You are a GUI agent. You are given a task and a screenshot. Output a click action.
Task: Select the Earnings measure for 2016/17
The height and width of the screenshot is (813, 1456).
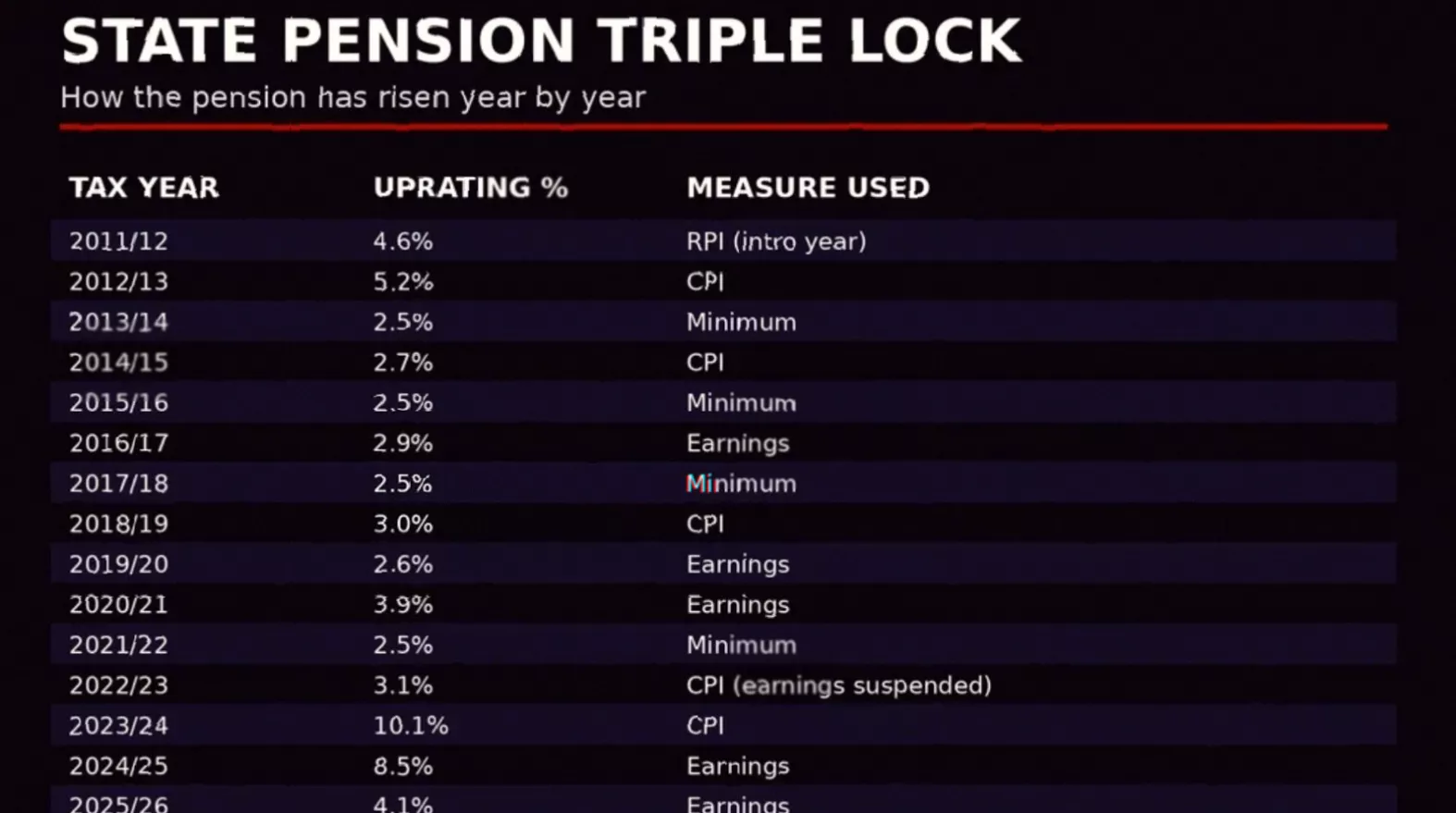click(737, 444)
